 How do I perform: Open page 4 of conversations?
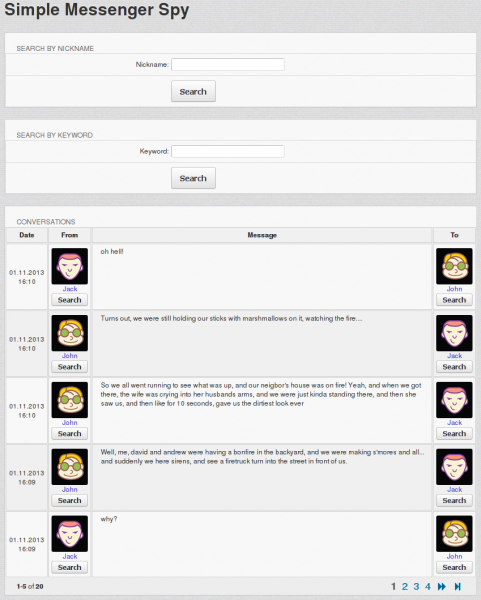428,586
